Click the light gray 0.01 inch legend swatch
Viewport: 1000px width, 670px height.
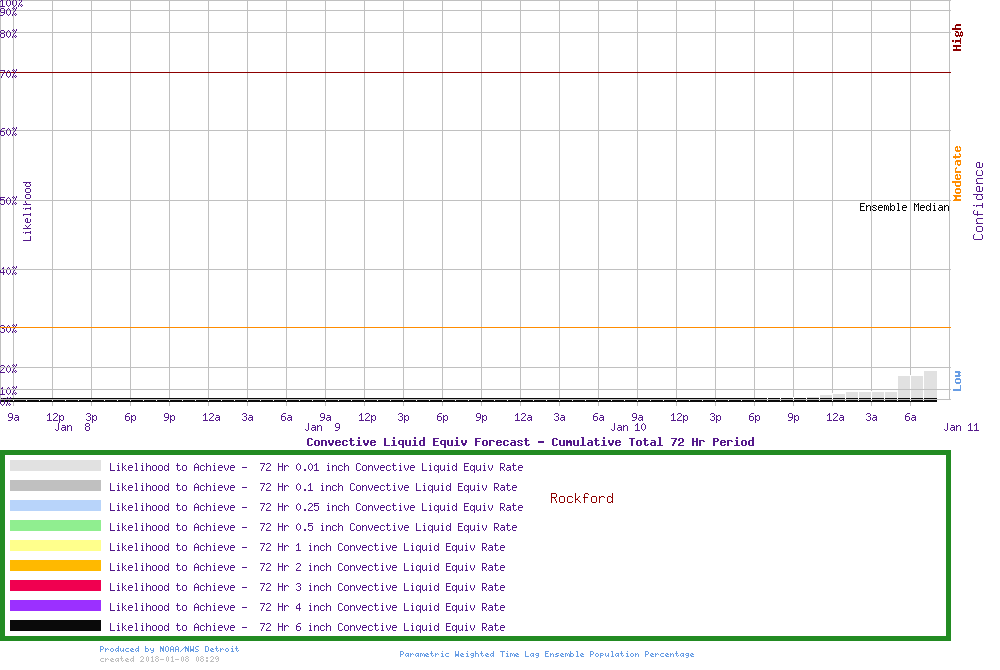tap(55, 466)
